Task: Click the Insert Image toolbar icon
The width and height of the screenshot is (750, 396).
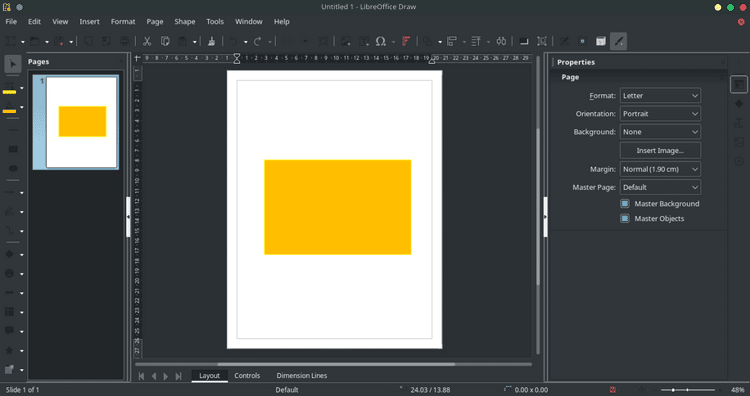Action: coord(345,41)
